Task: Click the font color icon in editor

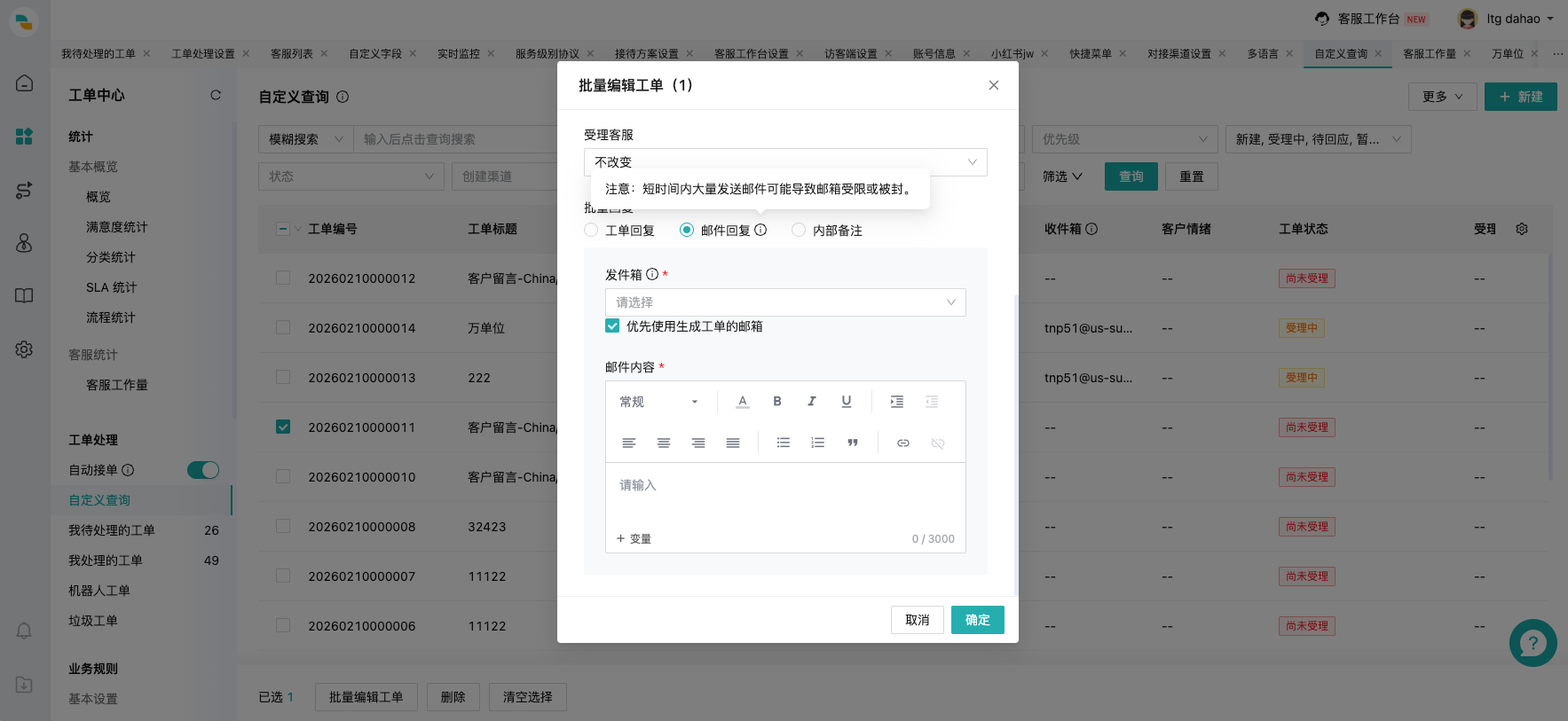Action: click(x=743, y=402)
